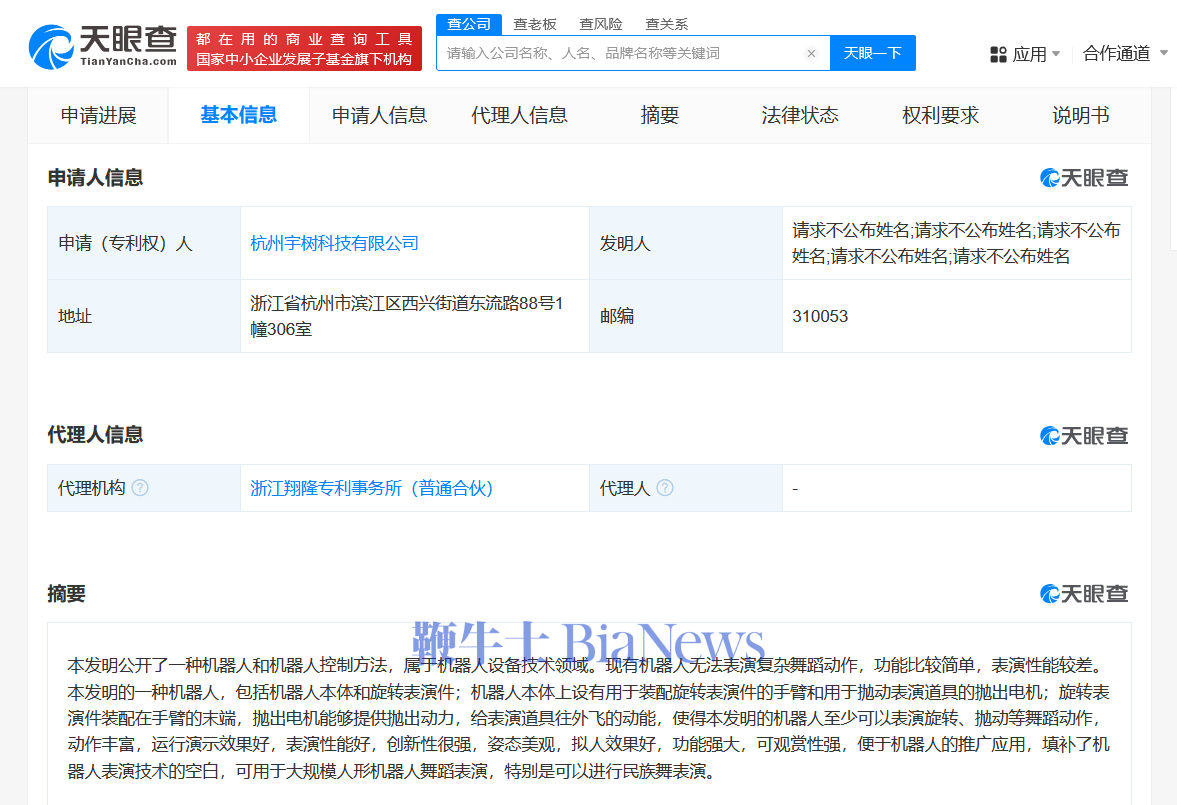
Task: Click the address 浙江省杭州市滨江区 cell
Action: tap(414, 316)
